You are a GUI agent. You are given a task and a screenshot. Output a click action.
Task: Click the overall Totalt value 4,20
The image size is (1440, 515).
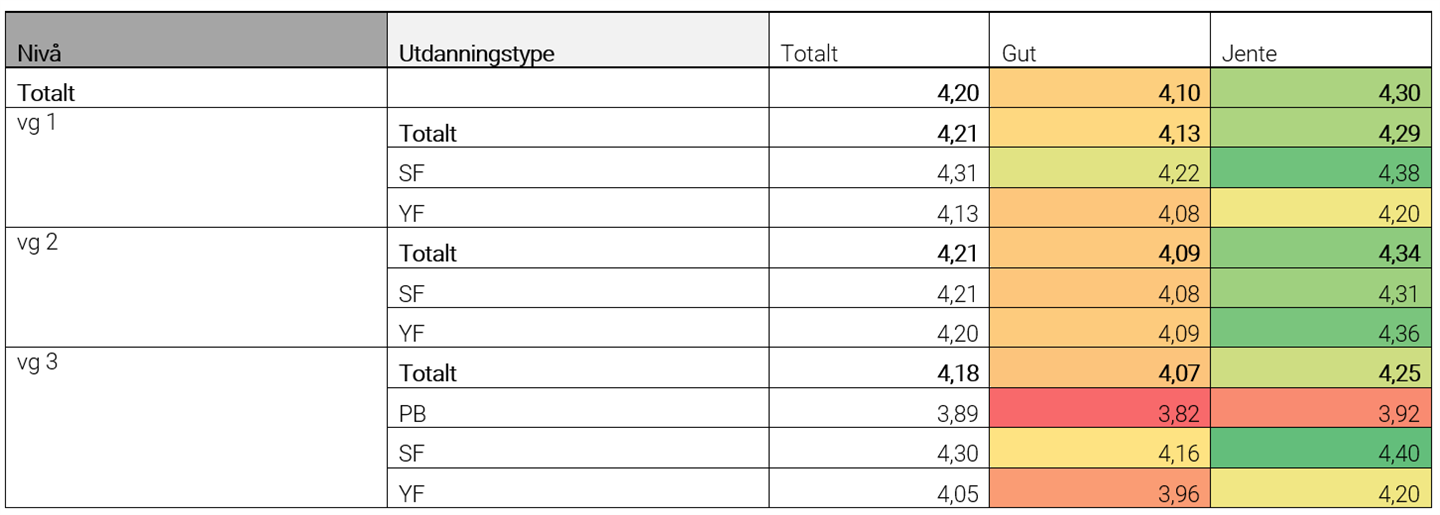pyautogui.click(x=879, y=88)
